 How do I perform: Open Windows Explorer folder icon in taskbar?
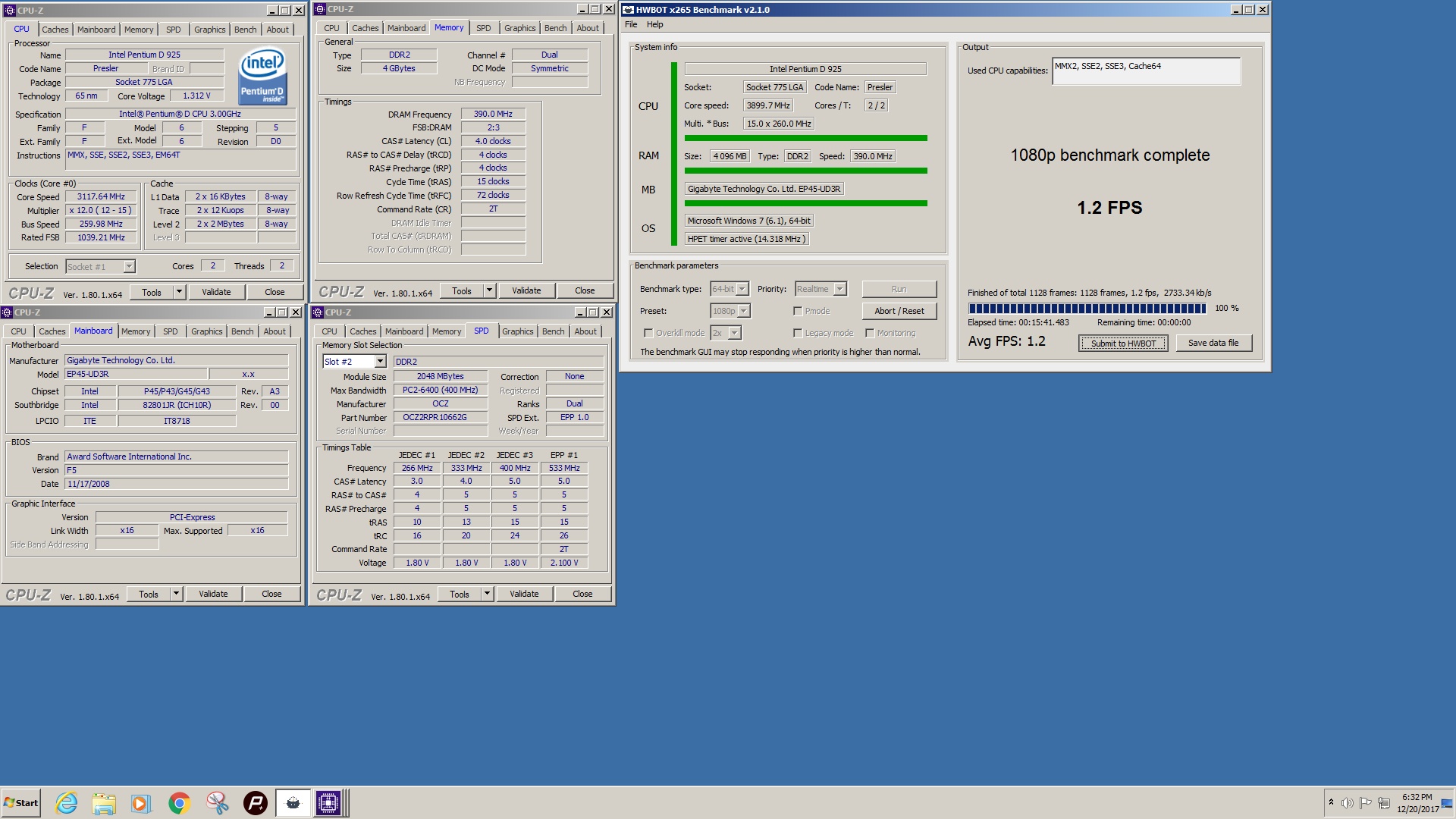[x=104, y=803]
